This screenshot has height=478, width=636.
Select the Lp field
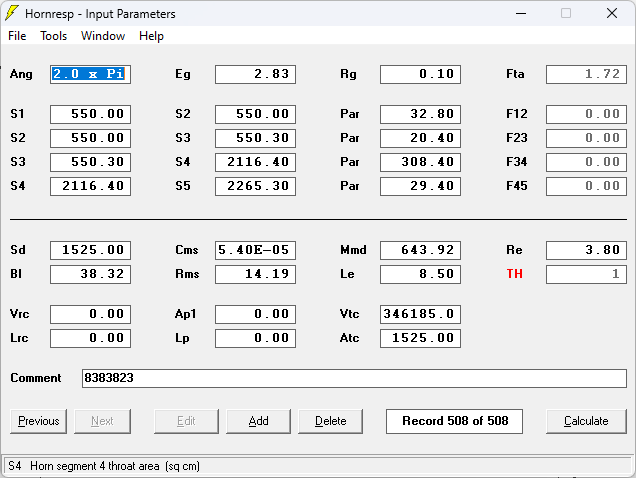point(256,338)
